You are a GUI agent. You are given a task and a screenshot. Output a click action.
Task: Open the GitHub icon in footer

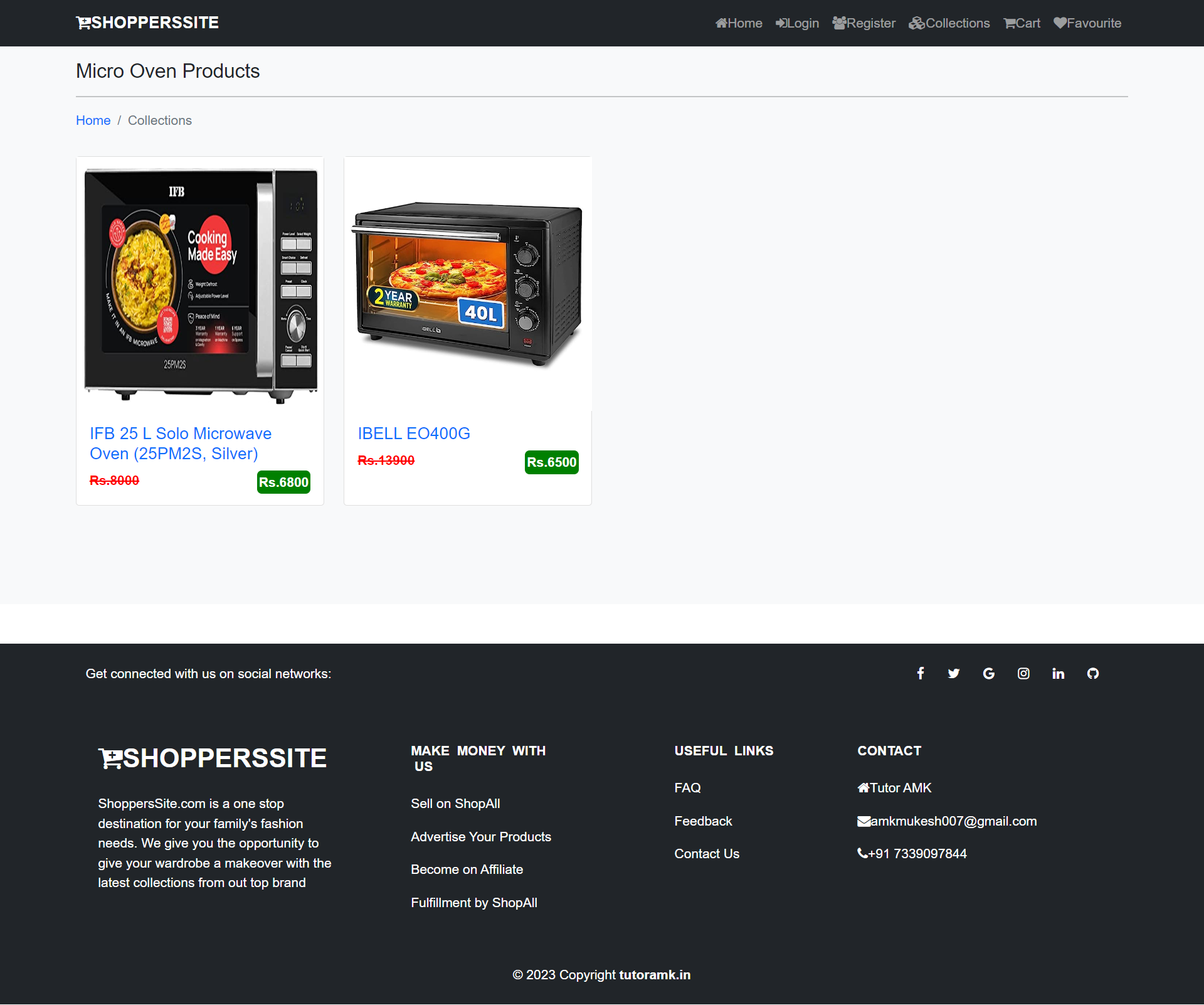(1093, 673)
